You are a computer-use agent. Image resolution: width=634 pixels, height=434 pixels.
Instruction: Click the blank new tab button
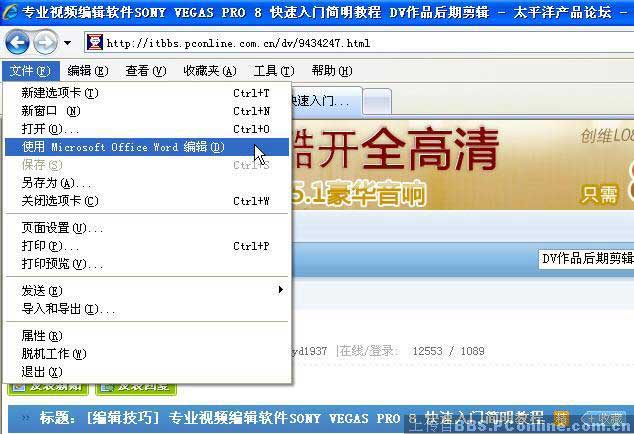point(377,101)
